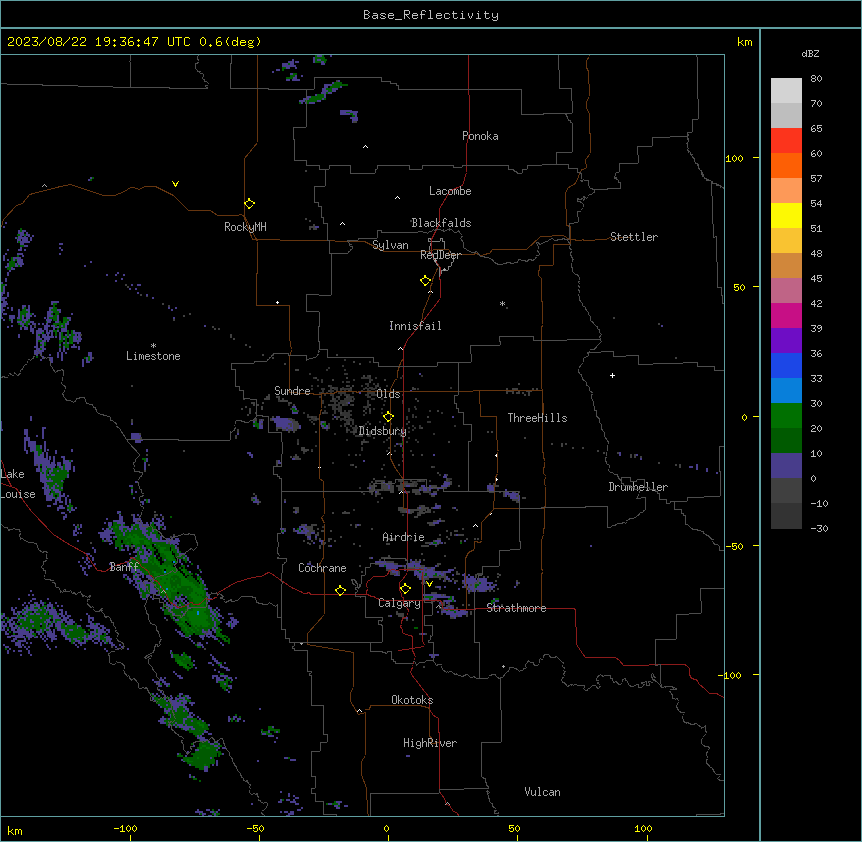
Task: Select the white top swatch in dBZ legend
Action: (x=786, y=90)
